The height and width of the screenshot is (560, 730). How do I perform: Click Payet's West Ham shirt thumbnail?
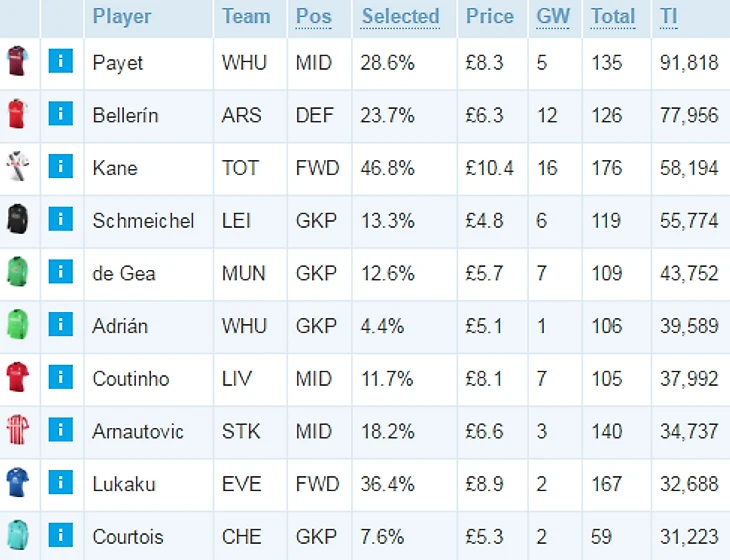(18, 61)
